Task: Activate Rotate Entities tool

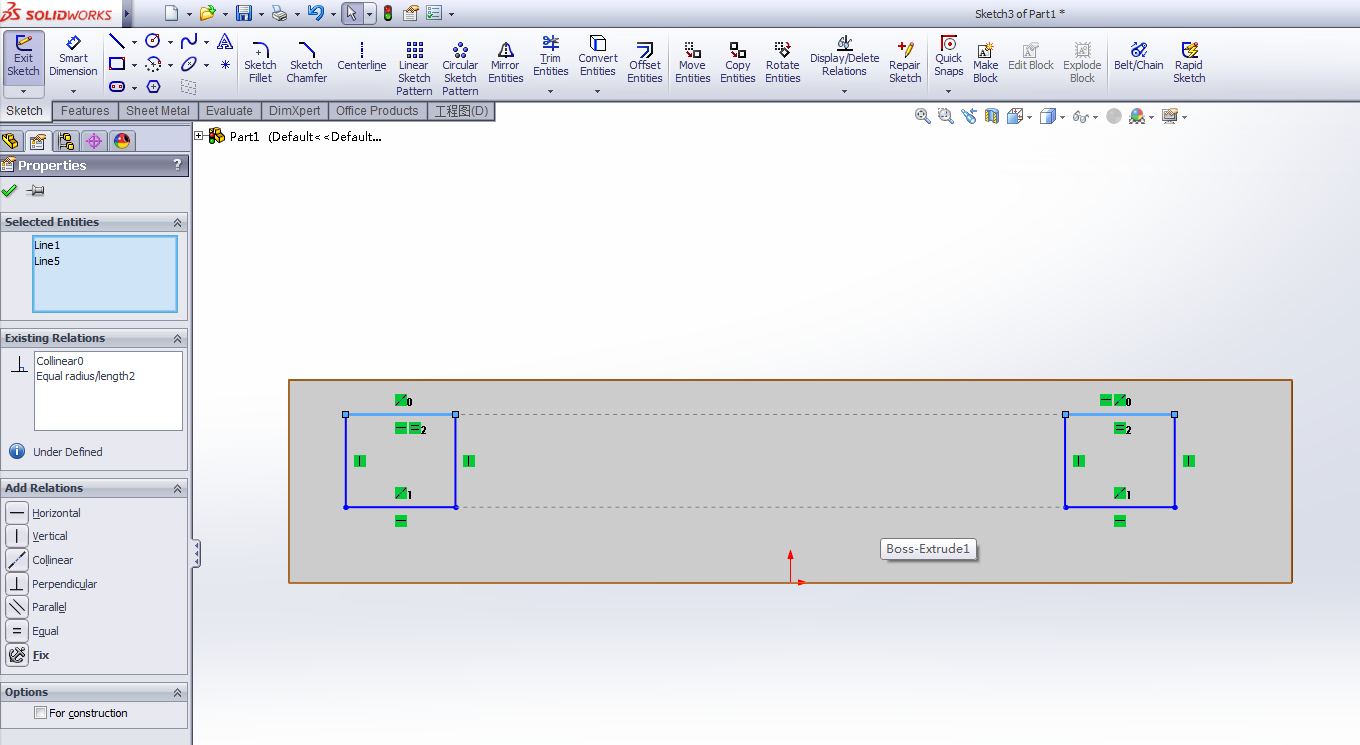Action: pyautogui.click(x=783, y=64)
